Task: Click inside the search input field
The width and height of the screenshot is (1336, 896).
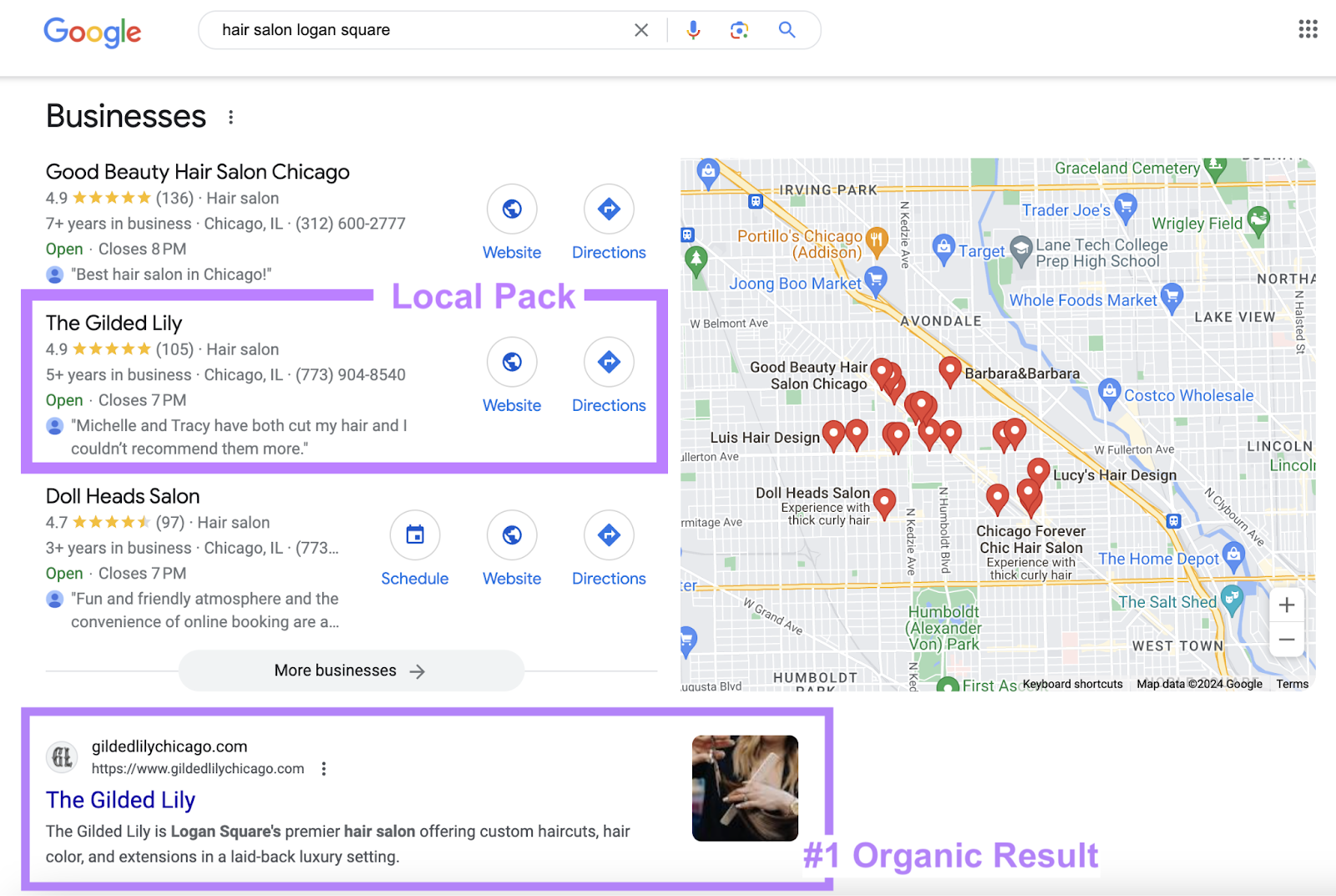Action: (376, 29)
